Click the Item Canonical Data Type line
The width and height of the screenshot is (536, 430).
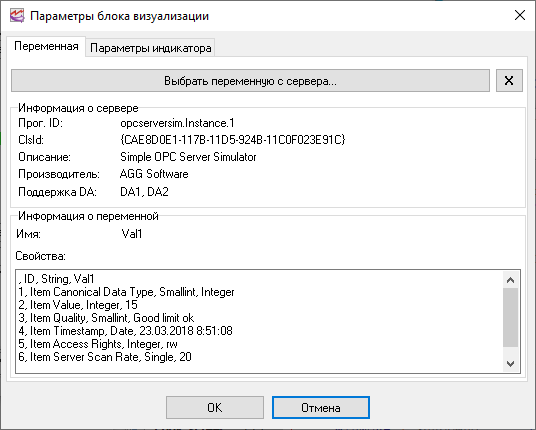coord(126,292)
